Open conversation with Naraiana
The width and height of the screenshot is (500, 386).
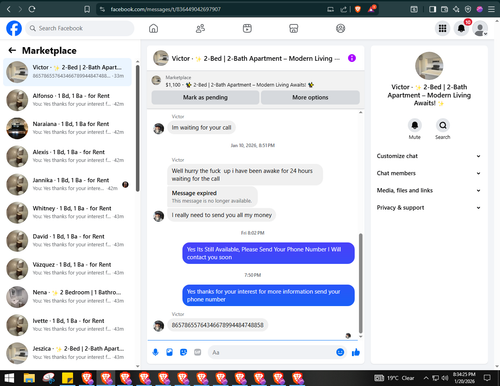point(67,128)
